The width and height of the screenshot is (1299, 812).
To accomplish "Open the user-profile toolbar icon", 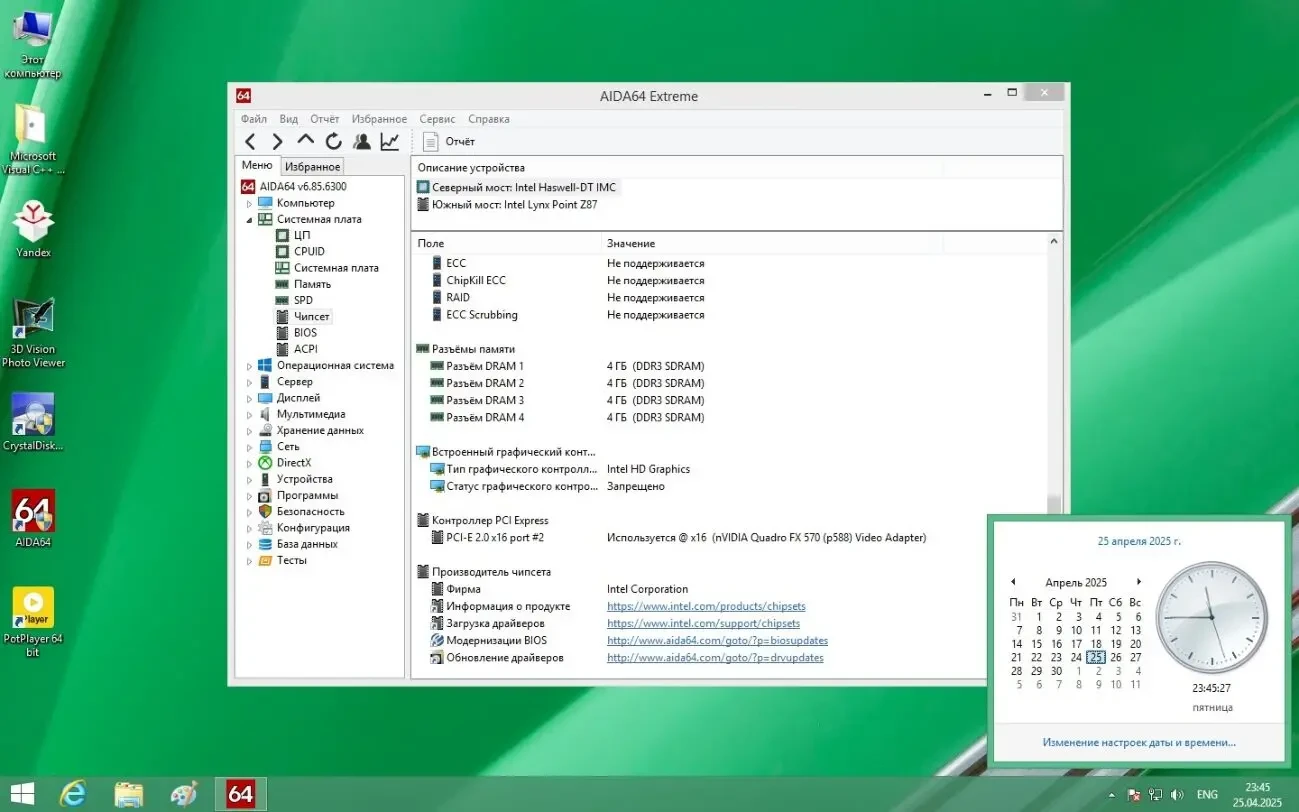I will point(361,142).
